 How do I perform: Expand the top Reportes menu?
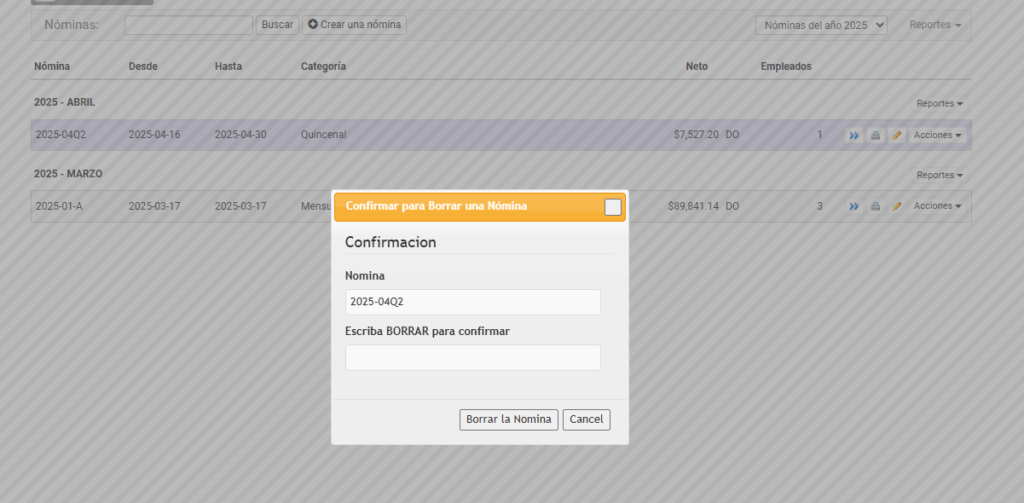935,25
